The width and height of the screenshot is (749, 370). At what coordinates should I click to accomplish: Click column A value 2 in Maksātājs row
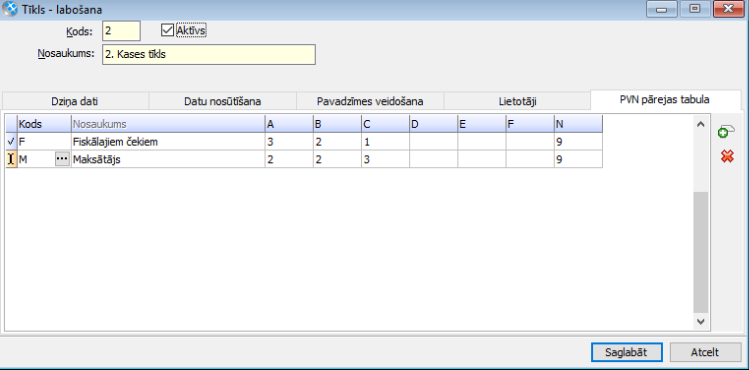289,159
